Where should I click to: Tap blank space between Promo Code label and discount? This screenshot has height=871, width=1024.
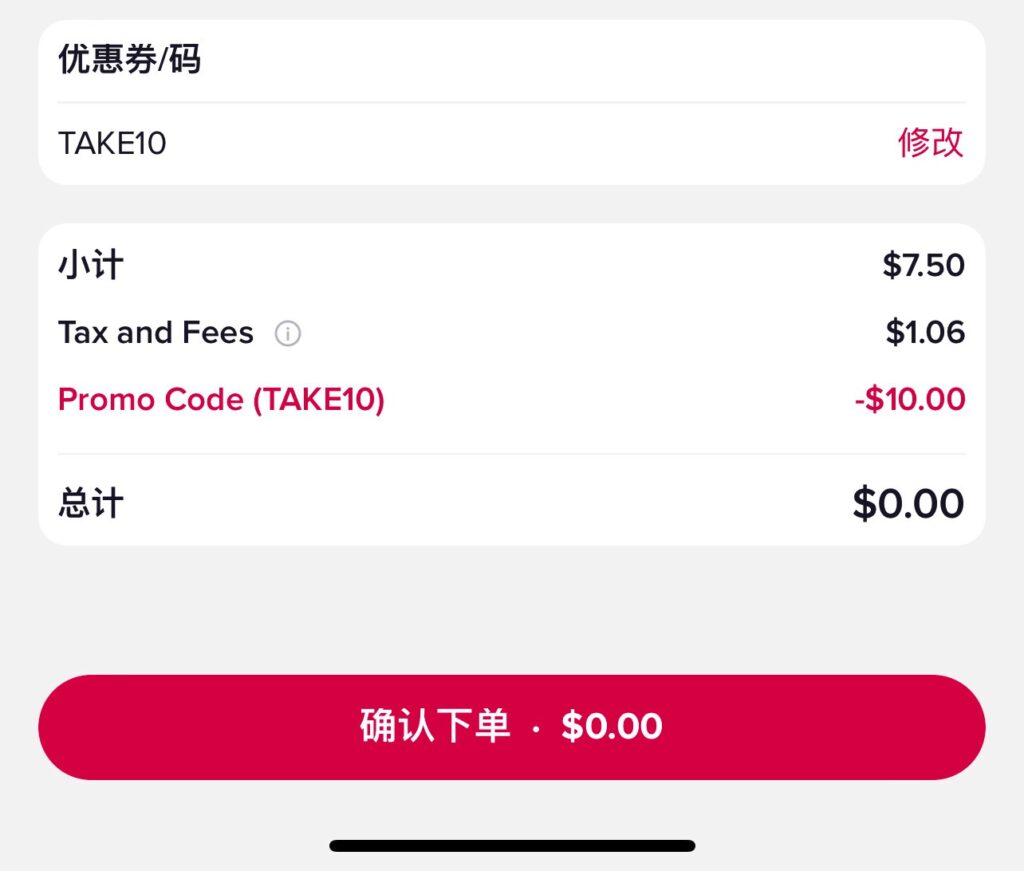(x=620, y=400)
